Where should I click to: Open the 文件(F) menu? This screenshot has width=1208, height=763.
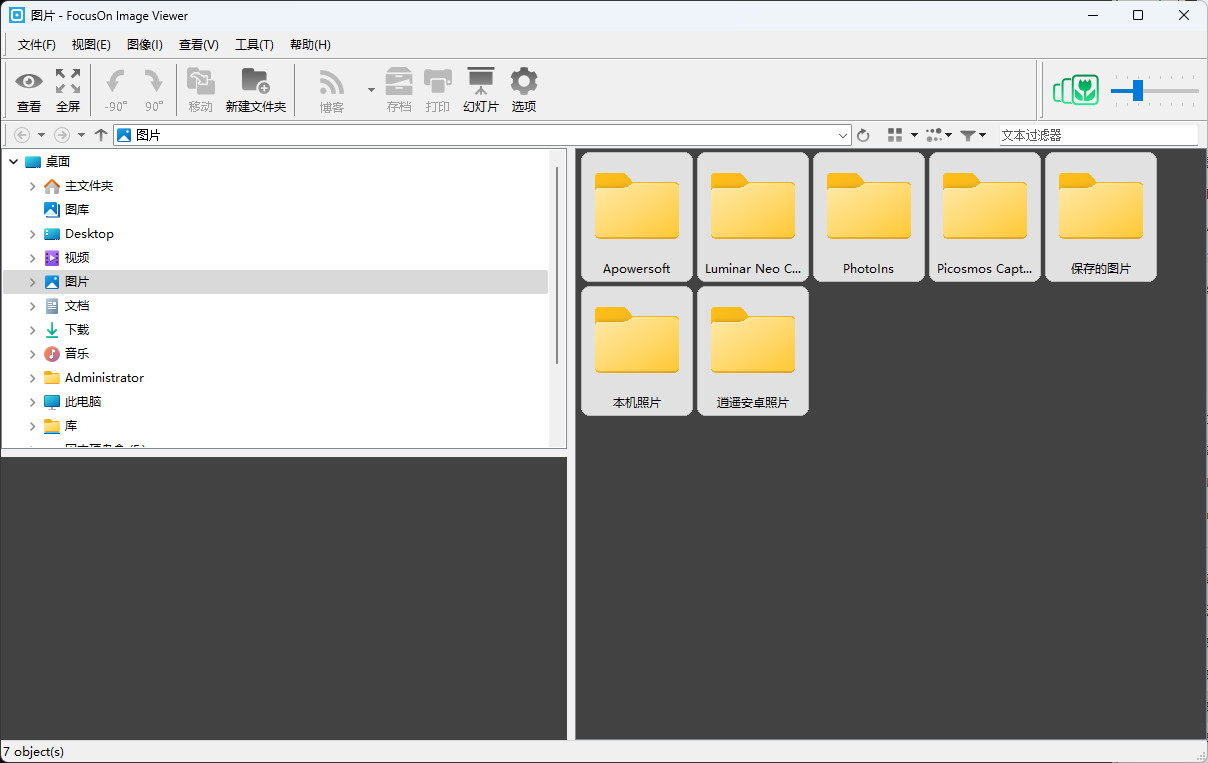[37, 45]
